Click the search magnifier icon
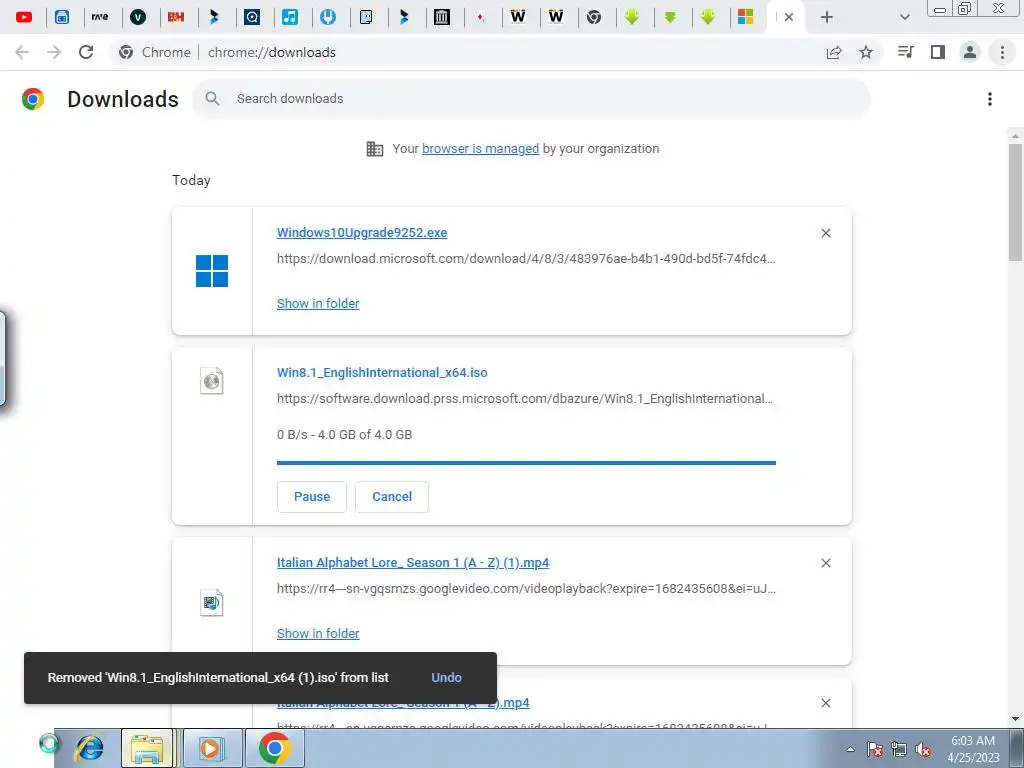Viewport: 1024px width, 768px height. (x=212, y=99)
